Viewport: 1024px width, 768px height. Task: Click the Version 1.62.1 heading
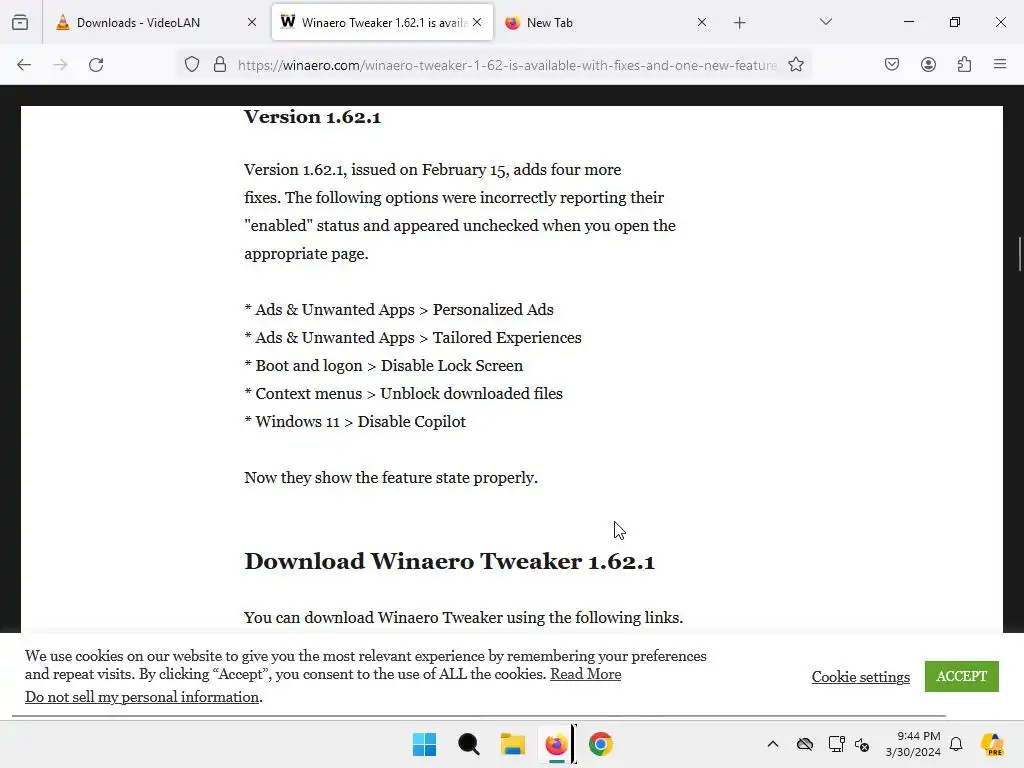[x=312, y=117]
